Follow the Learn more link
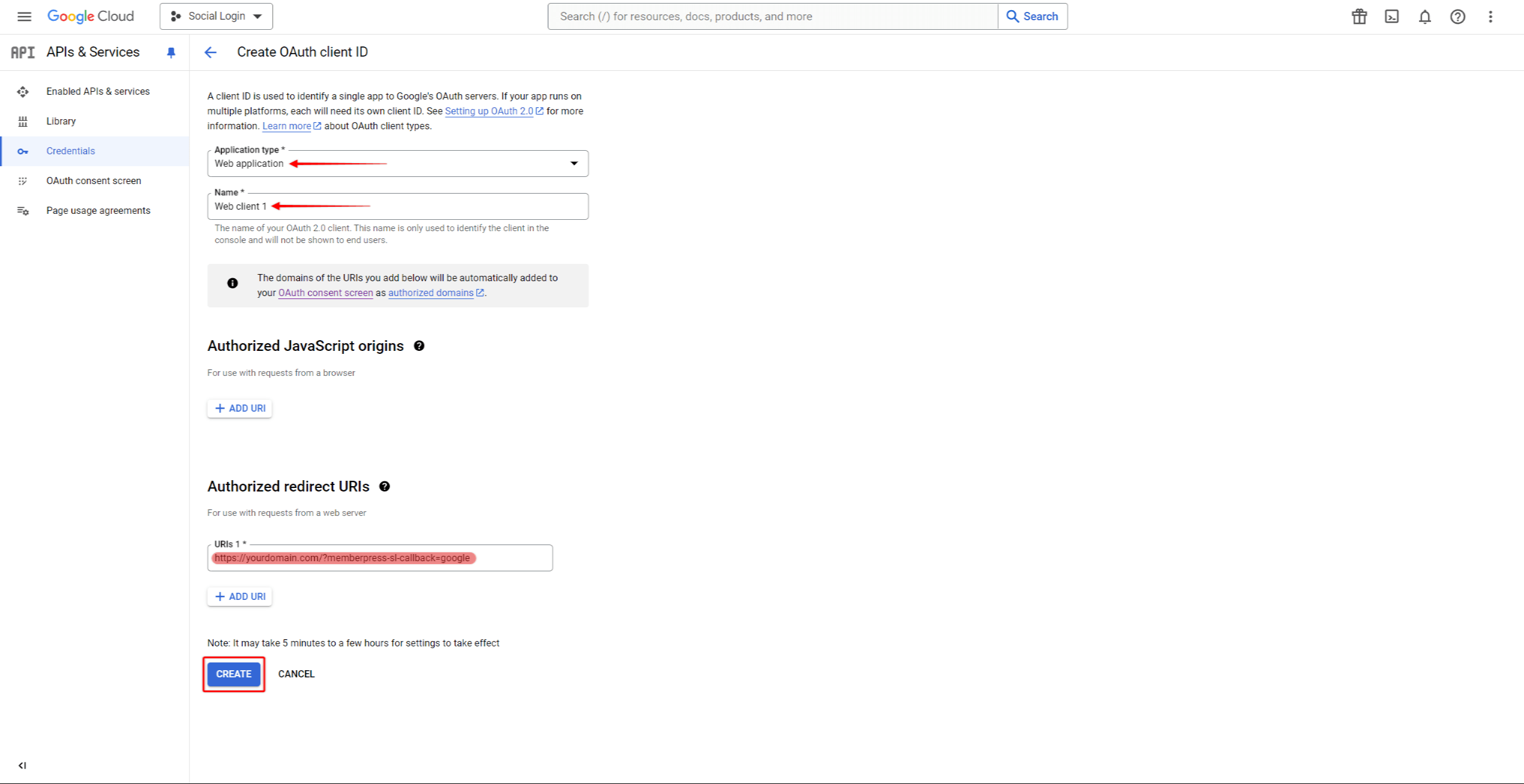 click(x=291, y=126)
